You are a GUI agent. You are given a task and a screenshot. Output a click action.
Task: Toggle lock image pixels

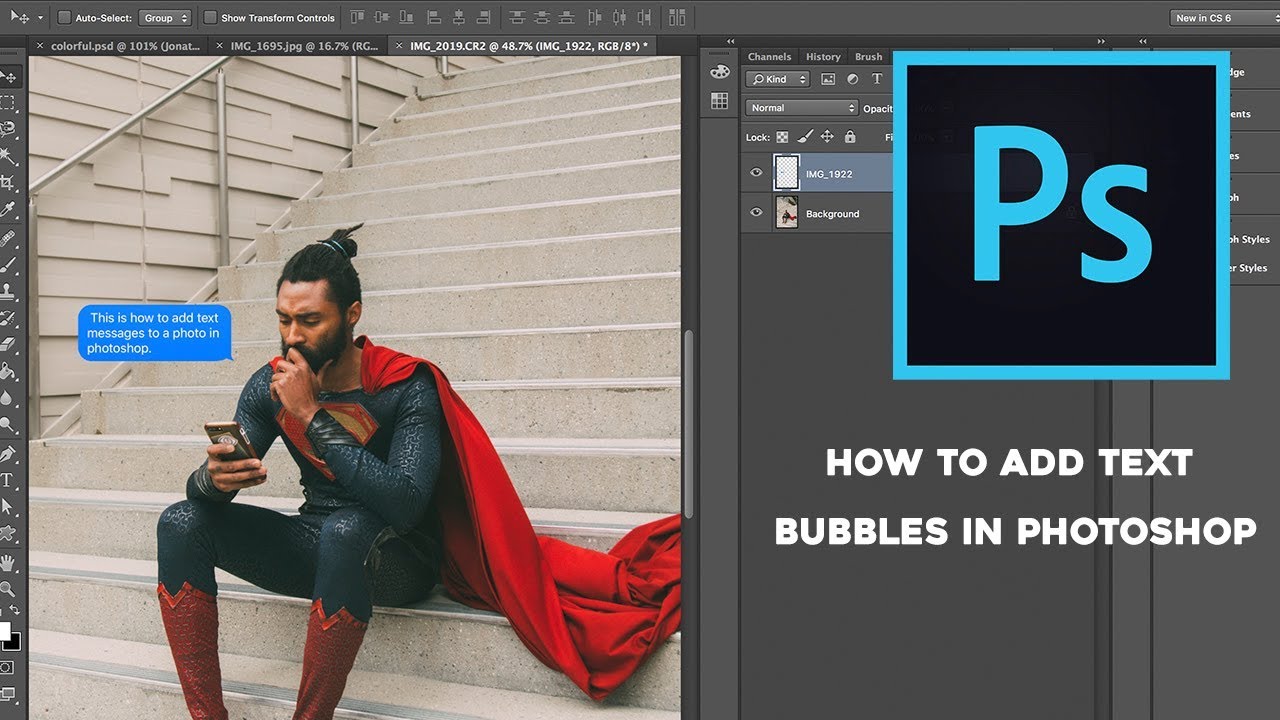[804, 137]
